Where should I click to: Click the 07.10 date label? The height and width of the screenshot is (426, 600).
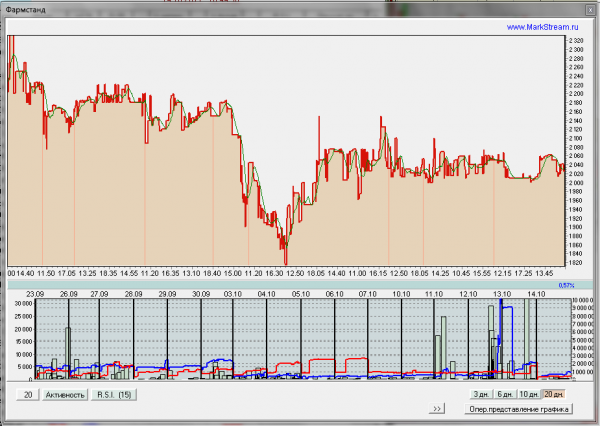[x=367, y=294]
